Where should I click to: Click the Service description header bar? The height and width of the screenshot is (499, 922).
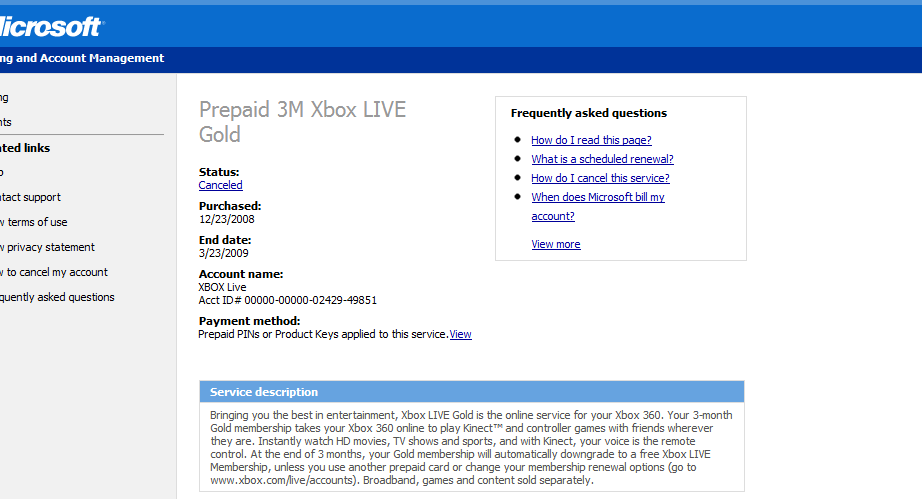472,392
